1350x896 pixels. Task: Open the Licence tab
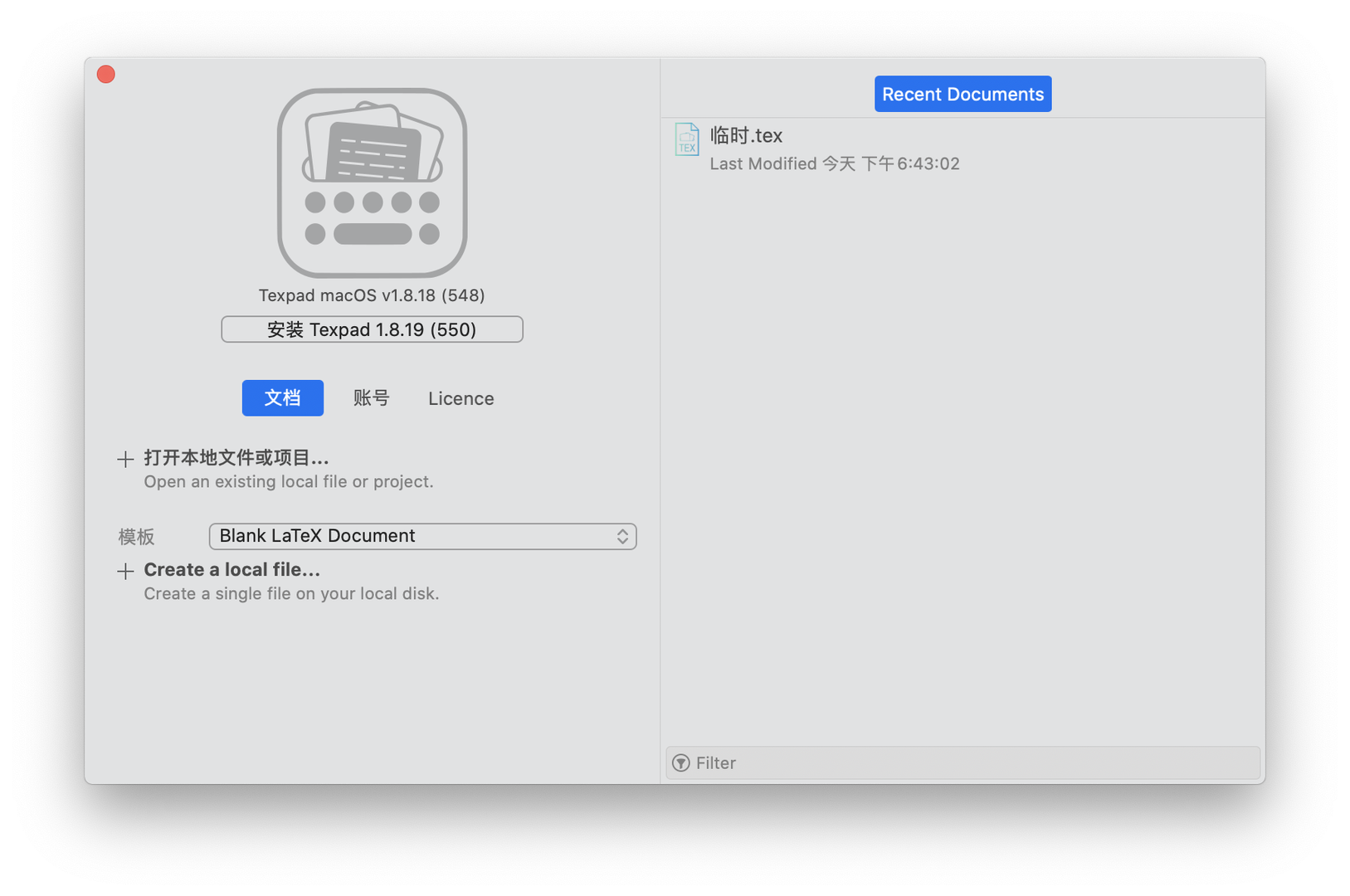(461, 398)
